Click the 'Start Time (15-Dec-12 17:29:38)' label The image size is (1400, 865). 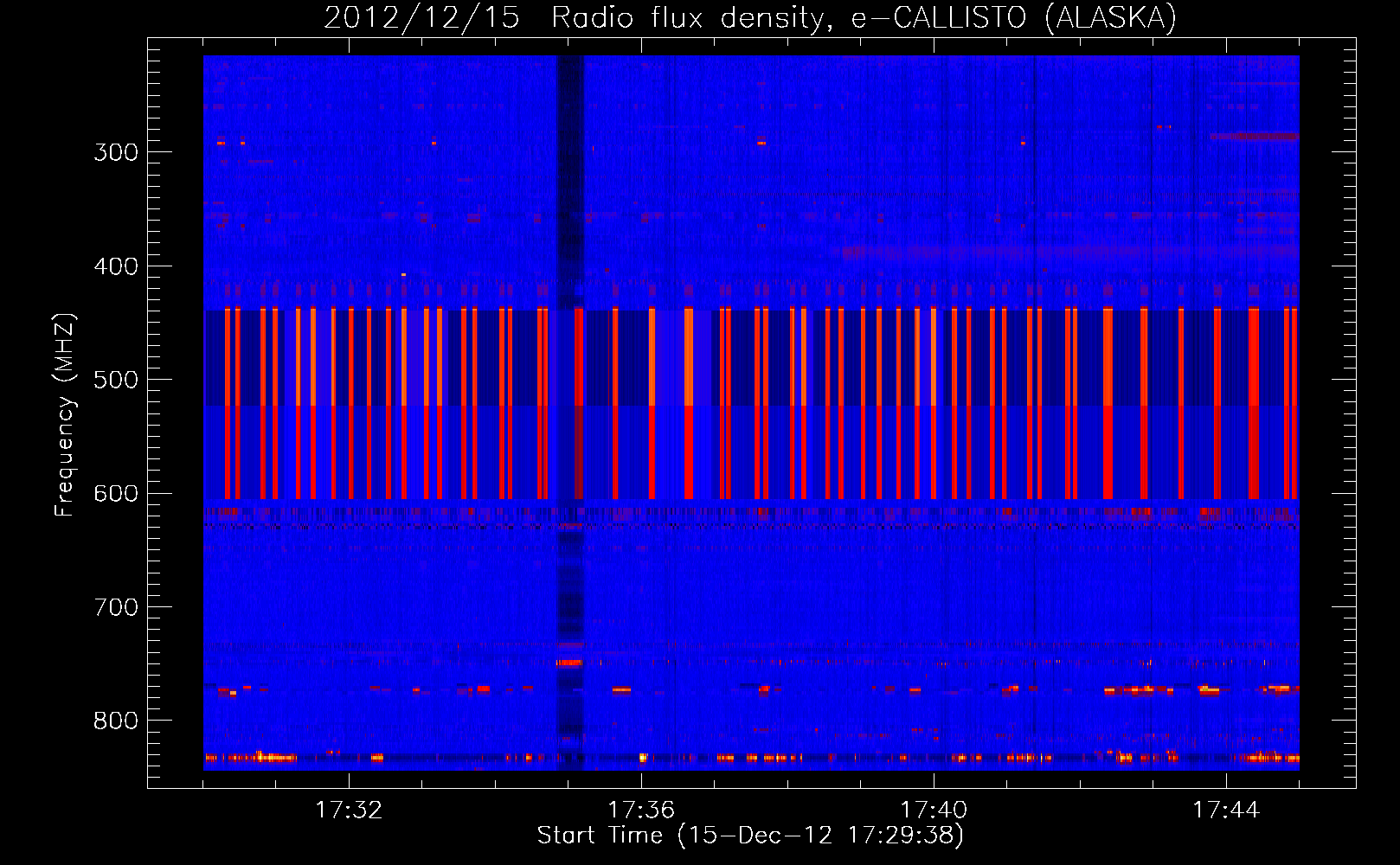(x=750, y=836)
